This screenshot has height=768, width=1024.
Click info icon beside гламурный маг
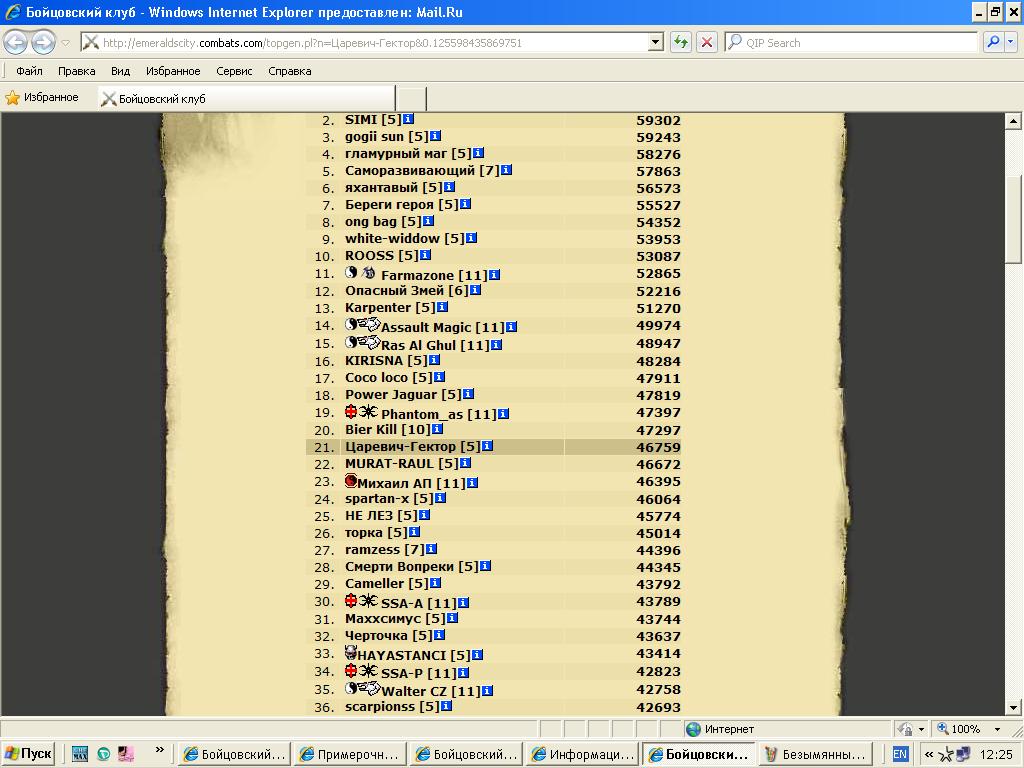pyautogui.click(x=478, y=153)
